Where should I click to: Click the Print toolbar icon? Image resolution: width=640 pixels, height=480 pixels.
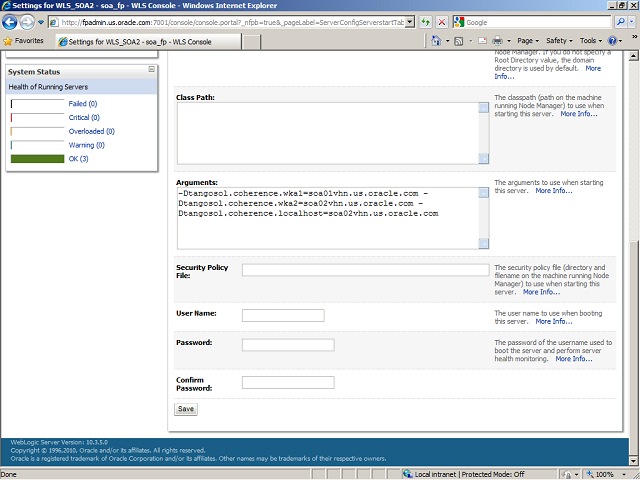[497, 41]
